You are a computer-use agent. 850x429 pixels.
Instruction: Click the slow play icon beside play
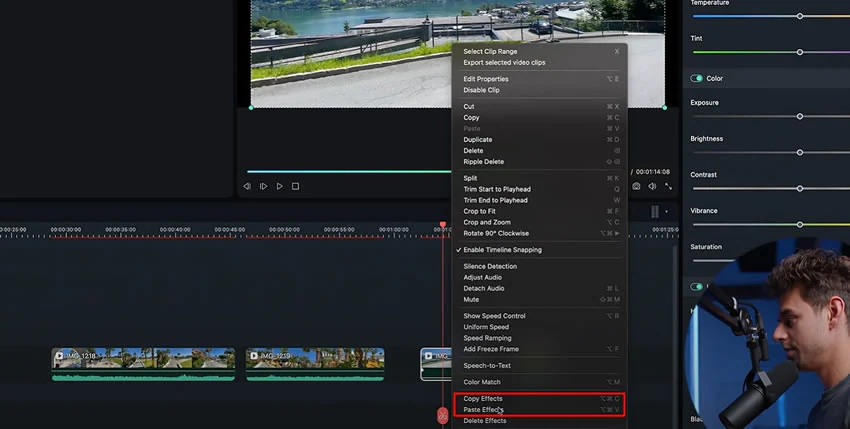pyautogui.click(x=263, y=186)
